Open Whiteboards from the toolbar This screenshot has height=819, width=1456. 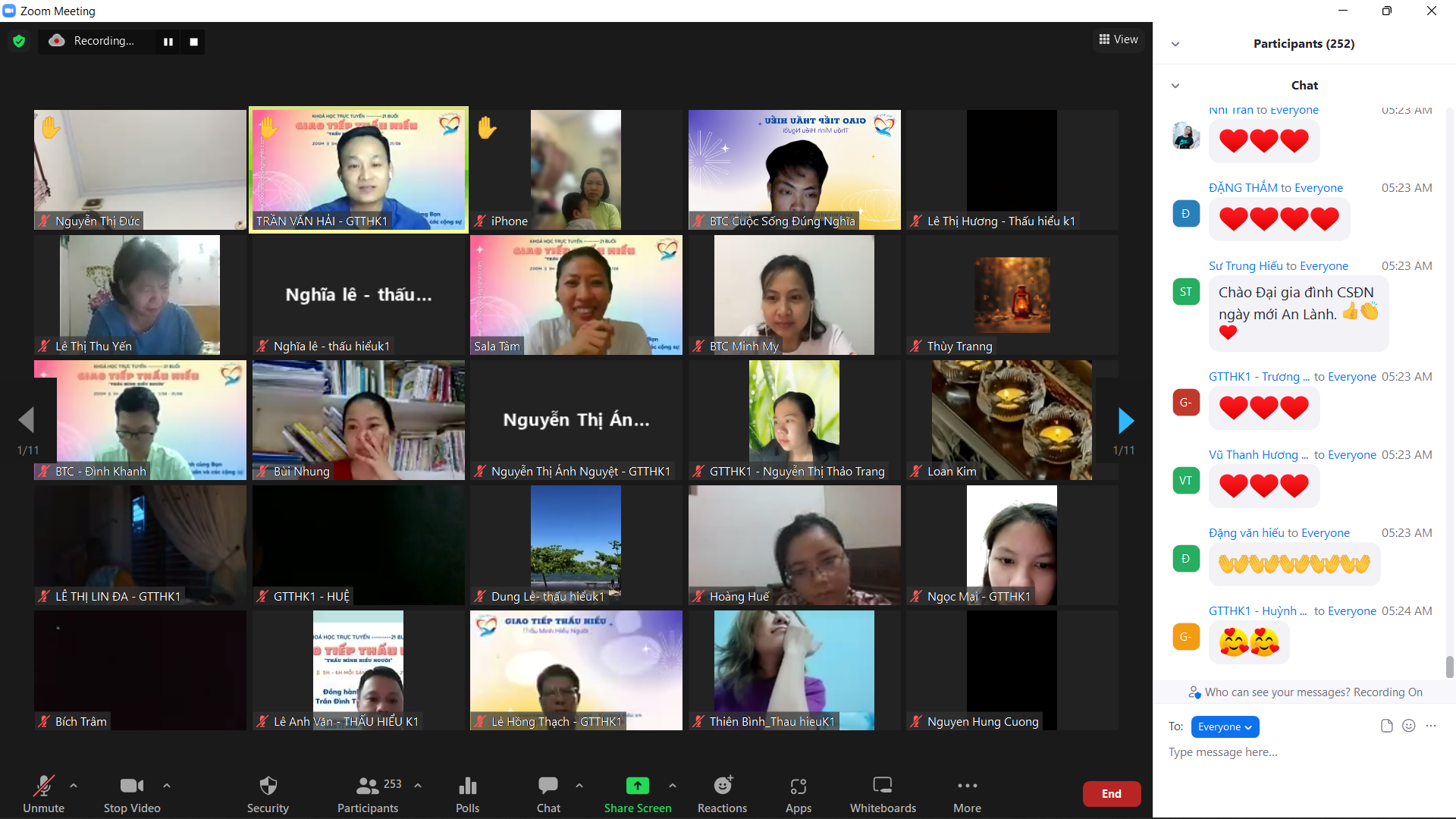[x=882, y=786]
